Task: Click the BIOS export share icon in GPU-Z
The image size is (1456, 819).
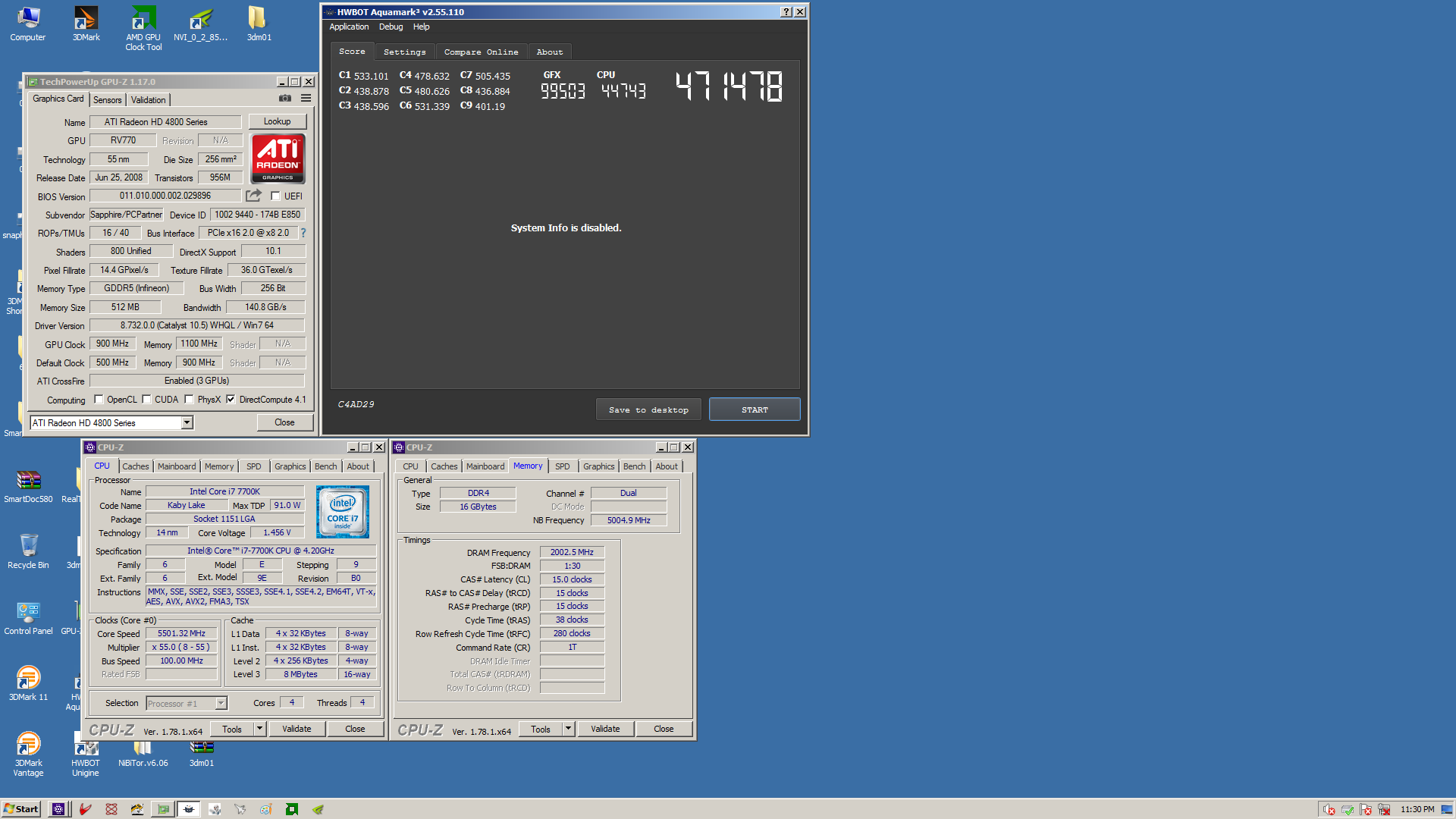Action: point(254,196)
